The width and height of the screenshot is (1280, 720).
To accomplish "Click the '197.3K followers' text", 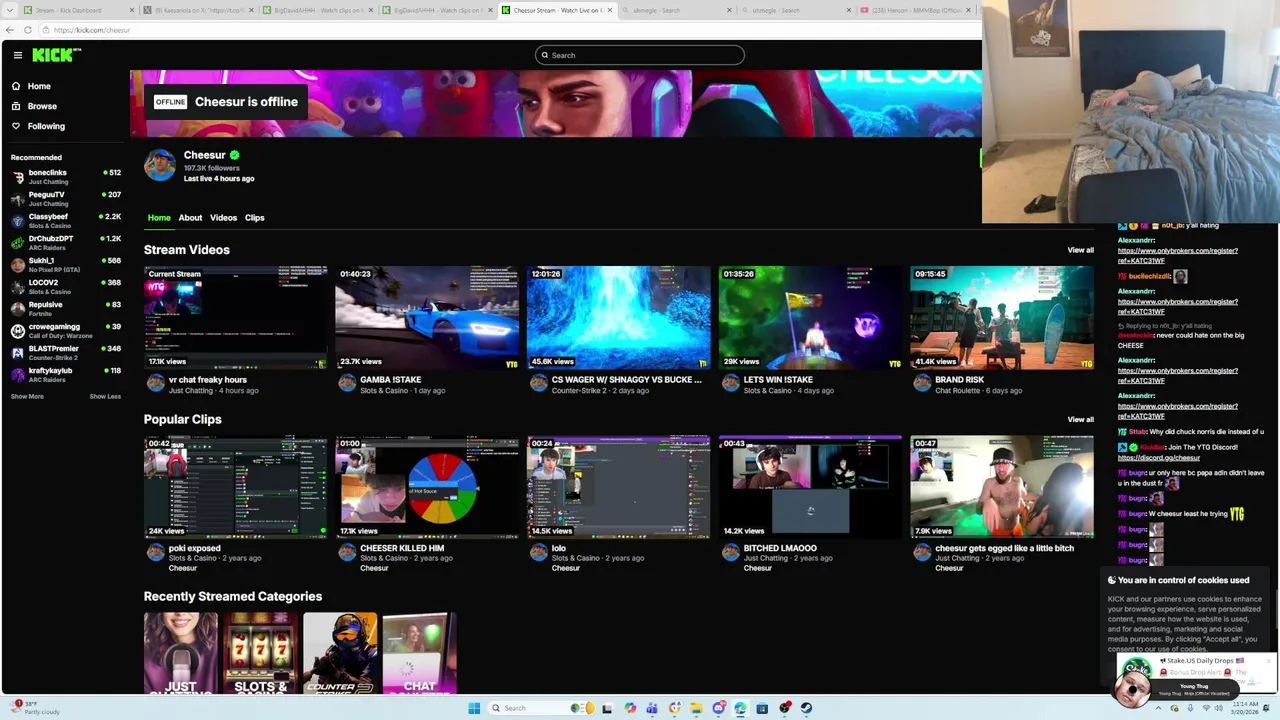I will 211,168.
